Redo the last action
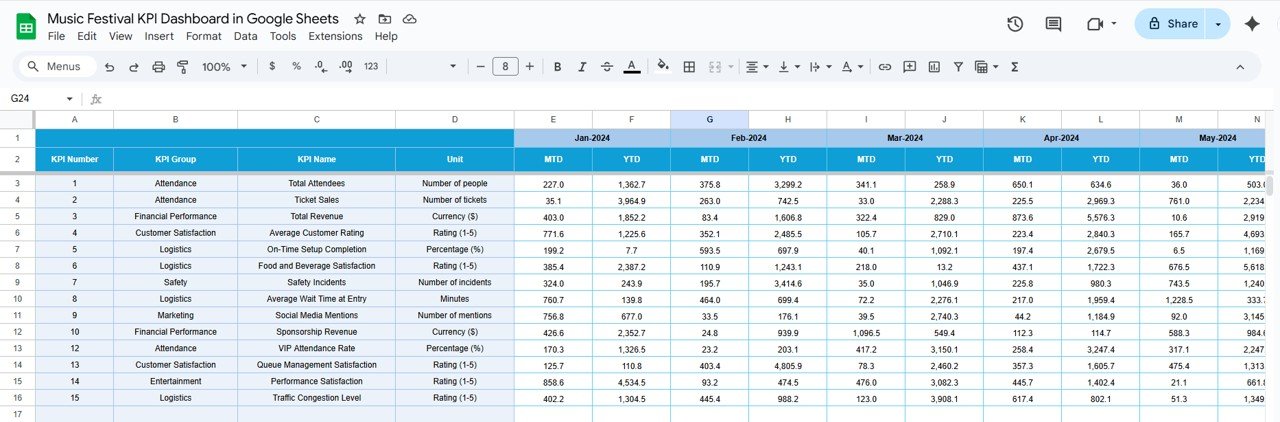 pyautogui.click(x=133, y=67)
